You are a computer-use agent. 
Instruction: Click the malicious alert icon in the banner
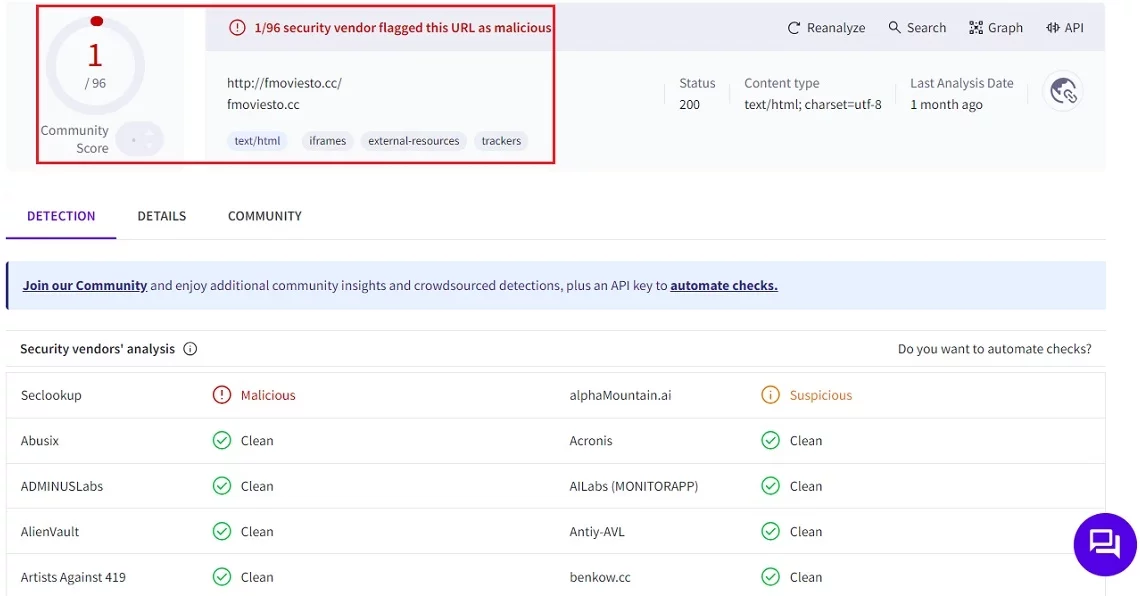237,28
